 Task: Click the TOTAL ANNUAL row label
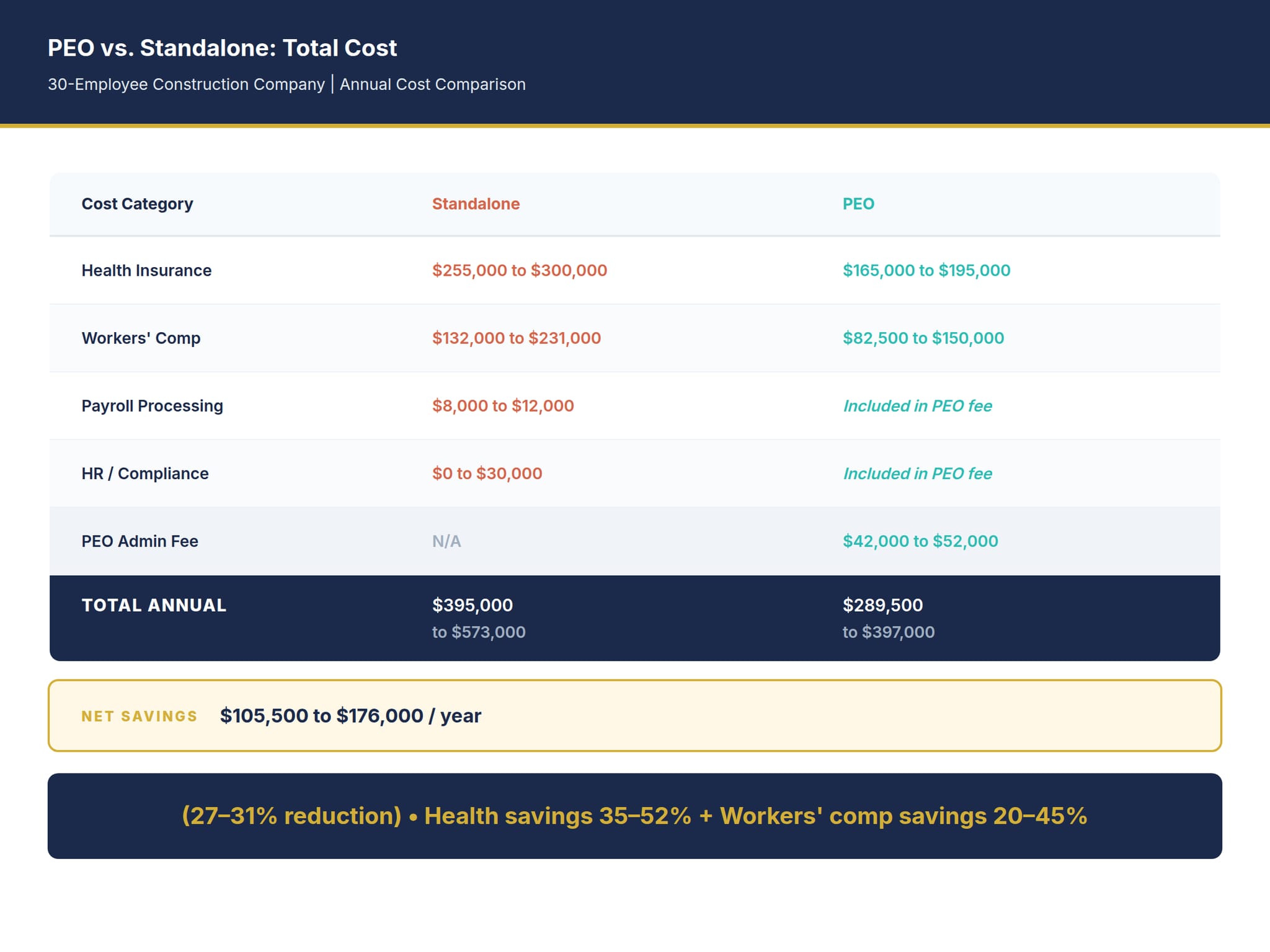(x=153, y=605)
